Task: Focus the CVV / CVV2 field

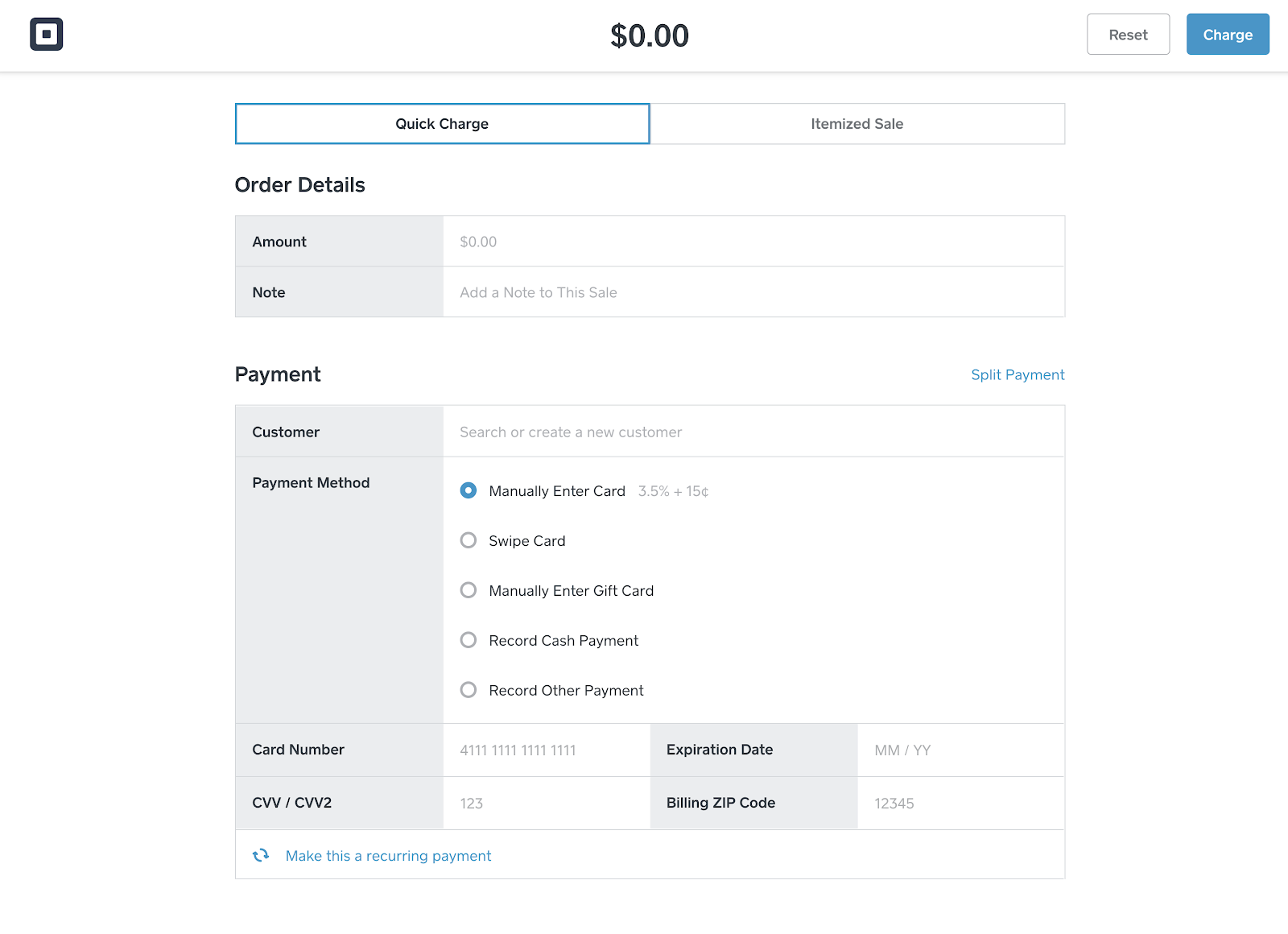Action: point(546,803)
